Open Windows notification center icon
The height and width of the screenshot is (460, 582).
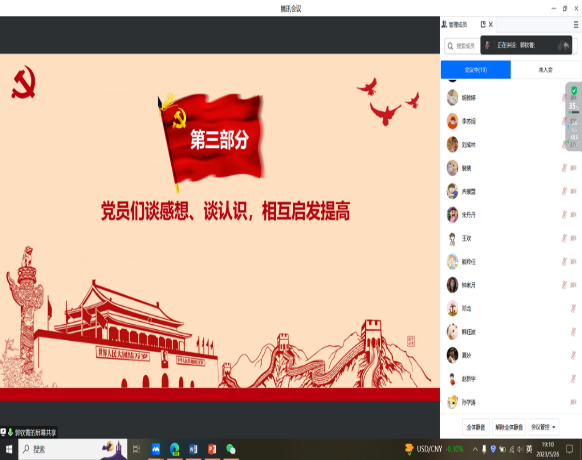point(569,449)
